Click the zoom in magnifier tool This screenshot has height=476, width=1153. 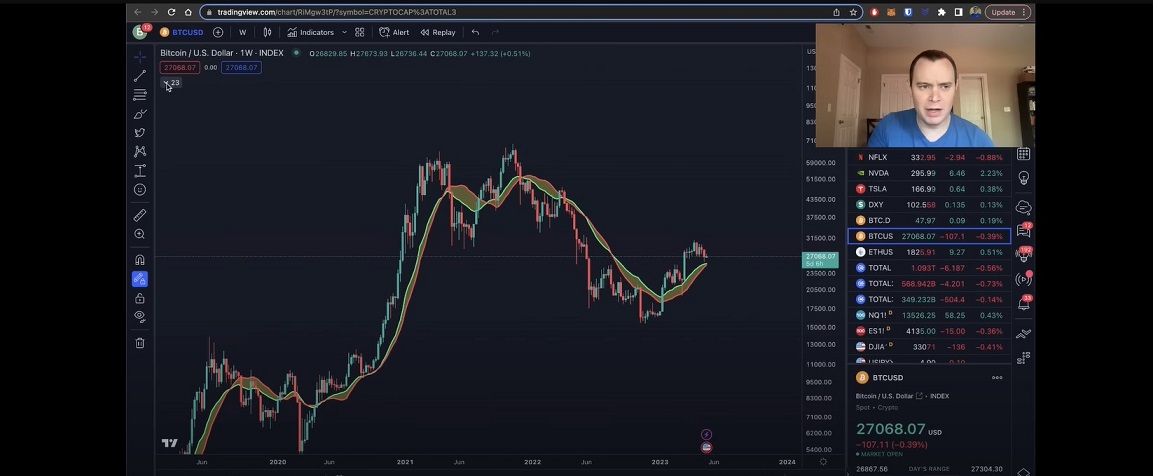(140, 234)
